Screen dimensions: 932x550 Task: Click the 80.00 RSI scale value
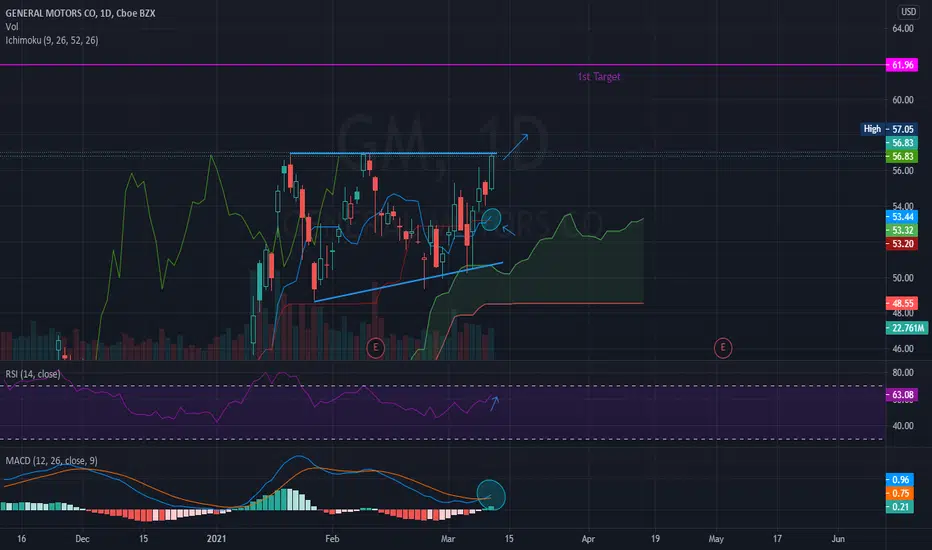tap(902, 373)
